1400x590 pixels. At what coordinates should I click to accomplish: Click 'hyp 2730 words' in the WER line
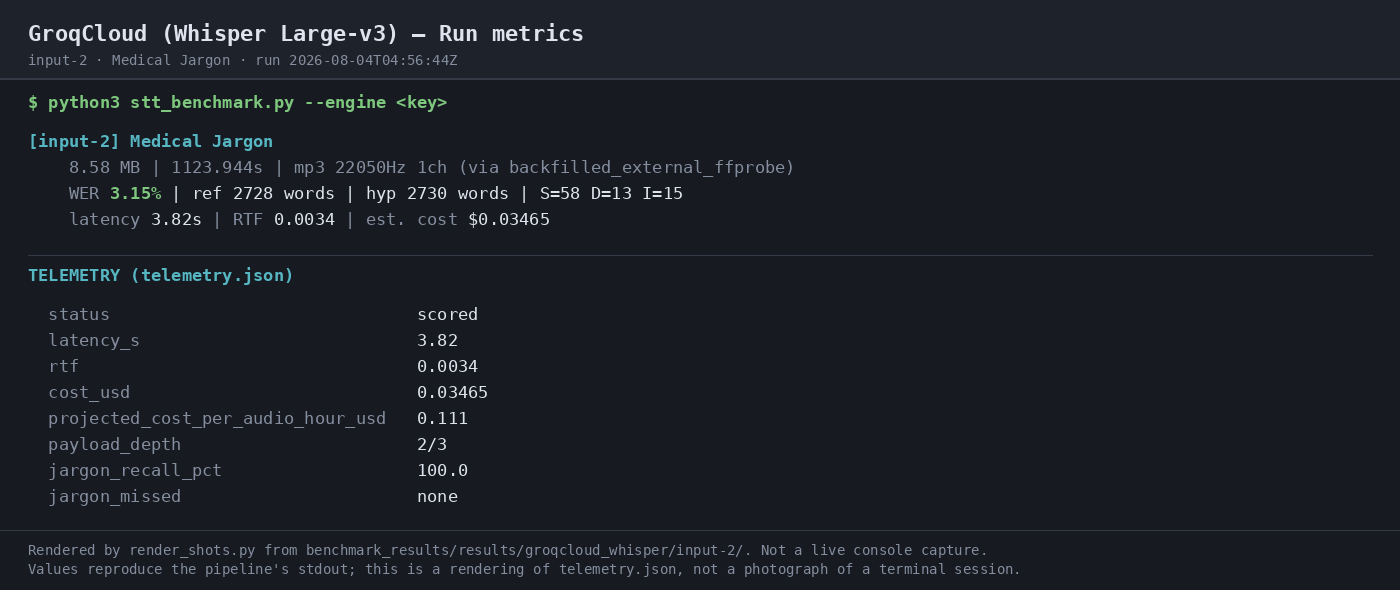[x=437, y=194]
